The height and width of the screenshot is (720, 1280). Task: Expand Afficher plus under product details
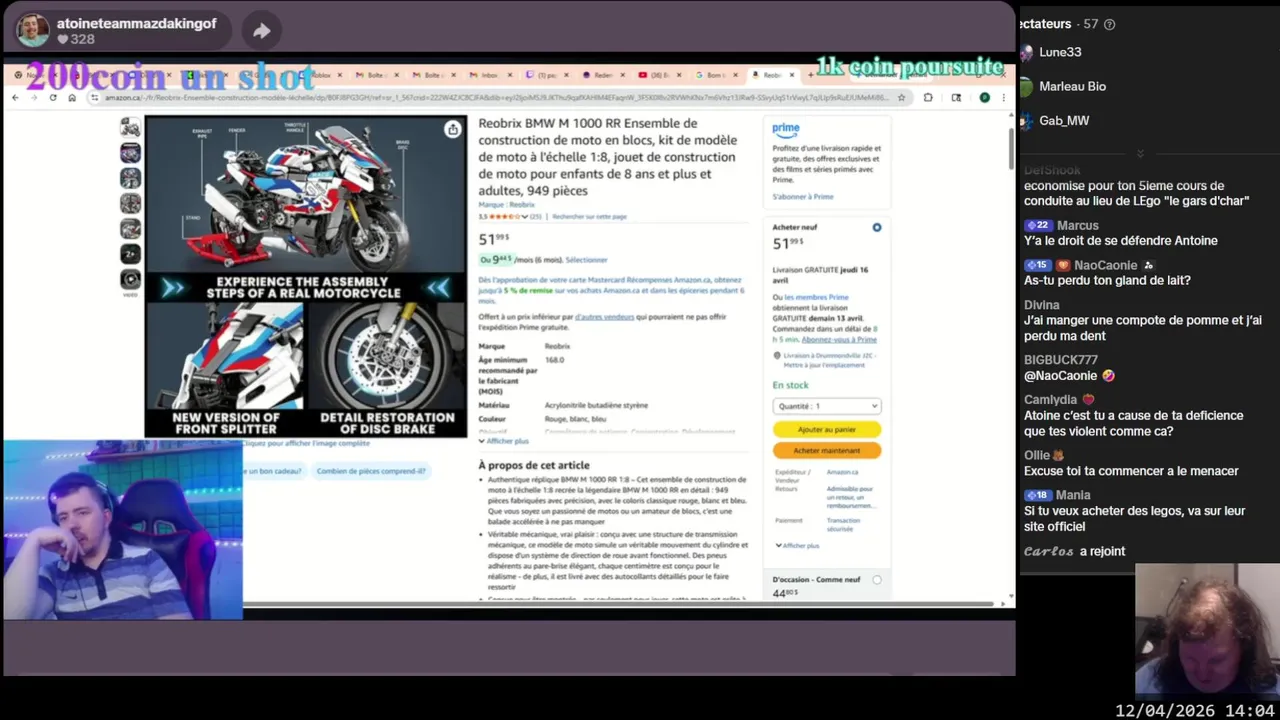(504, 441)
